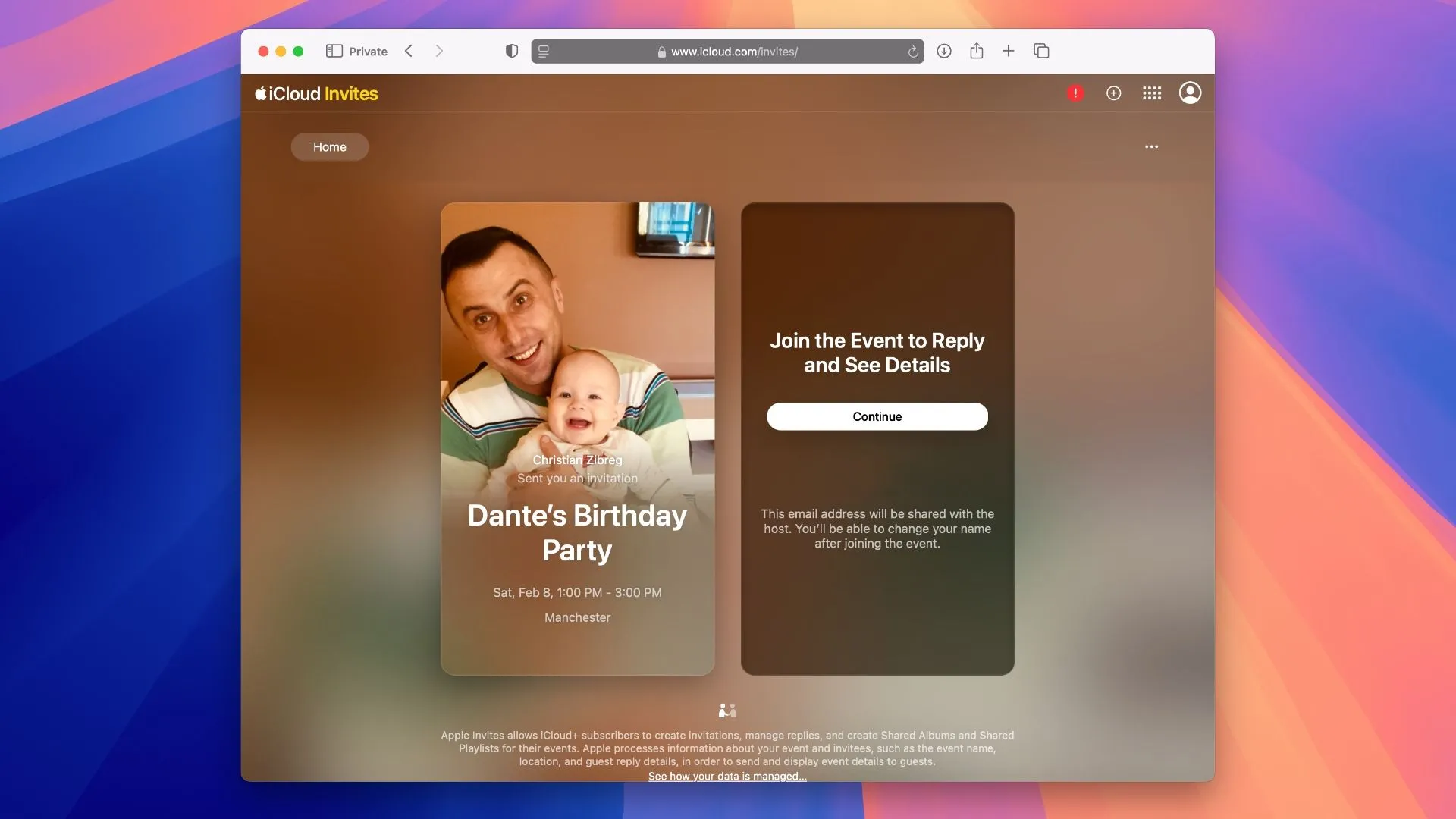1456x819 pixels.
Task: Go forward with the Safari forward arrow
Action: pyautogui.click(x=439, y=51)
